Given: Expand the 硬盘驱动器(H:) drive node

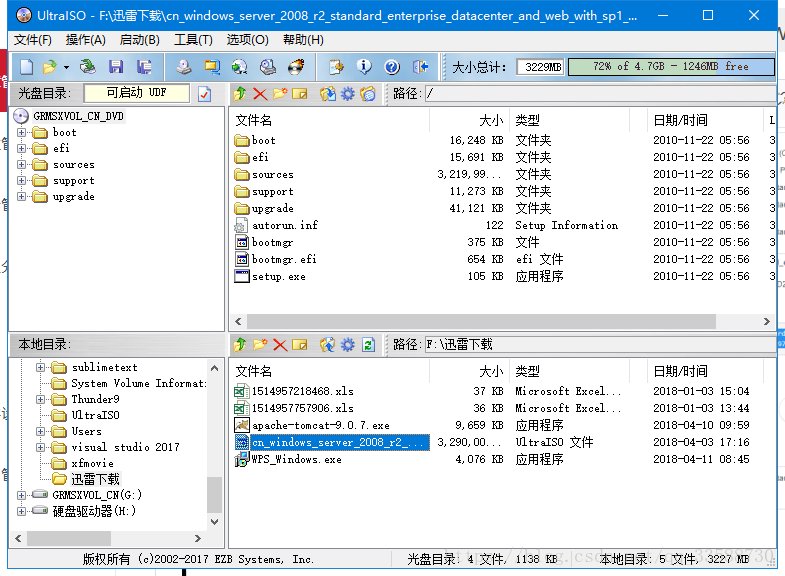Looking at the screenshot, I should pos(21,511).
